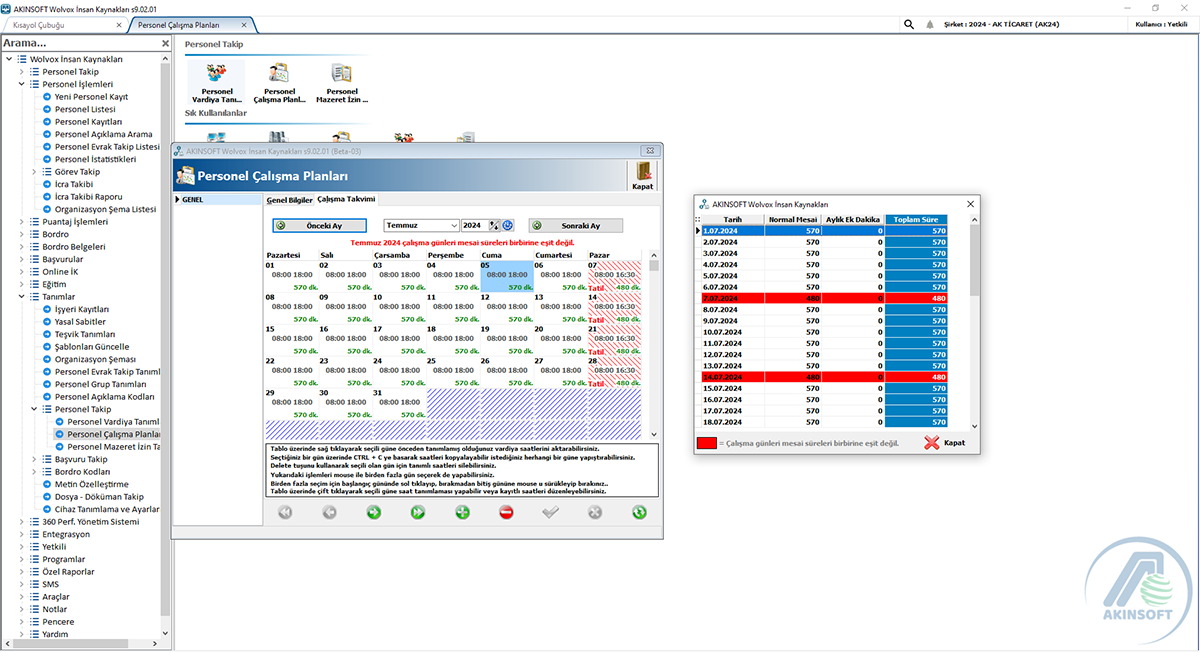1200x653 pixels.
Task: Click the green plus add icon
Action: coord(462,511)
